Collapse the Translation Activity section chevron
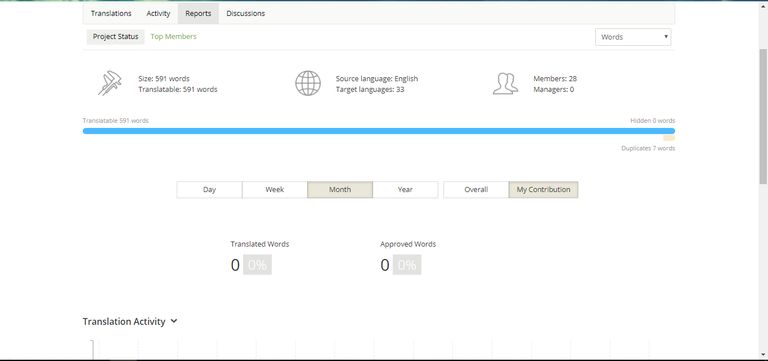The width and height of the screenshot is (768, 361). [x=174, y=321]
